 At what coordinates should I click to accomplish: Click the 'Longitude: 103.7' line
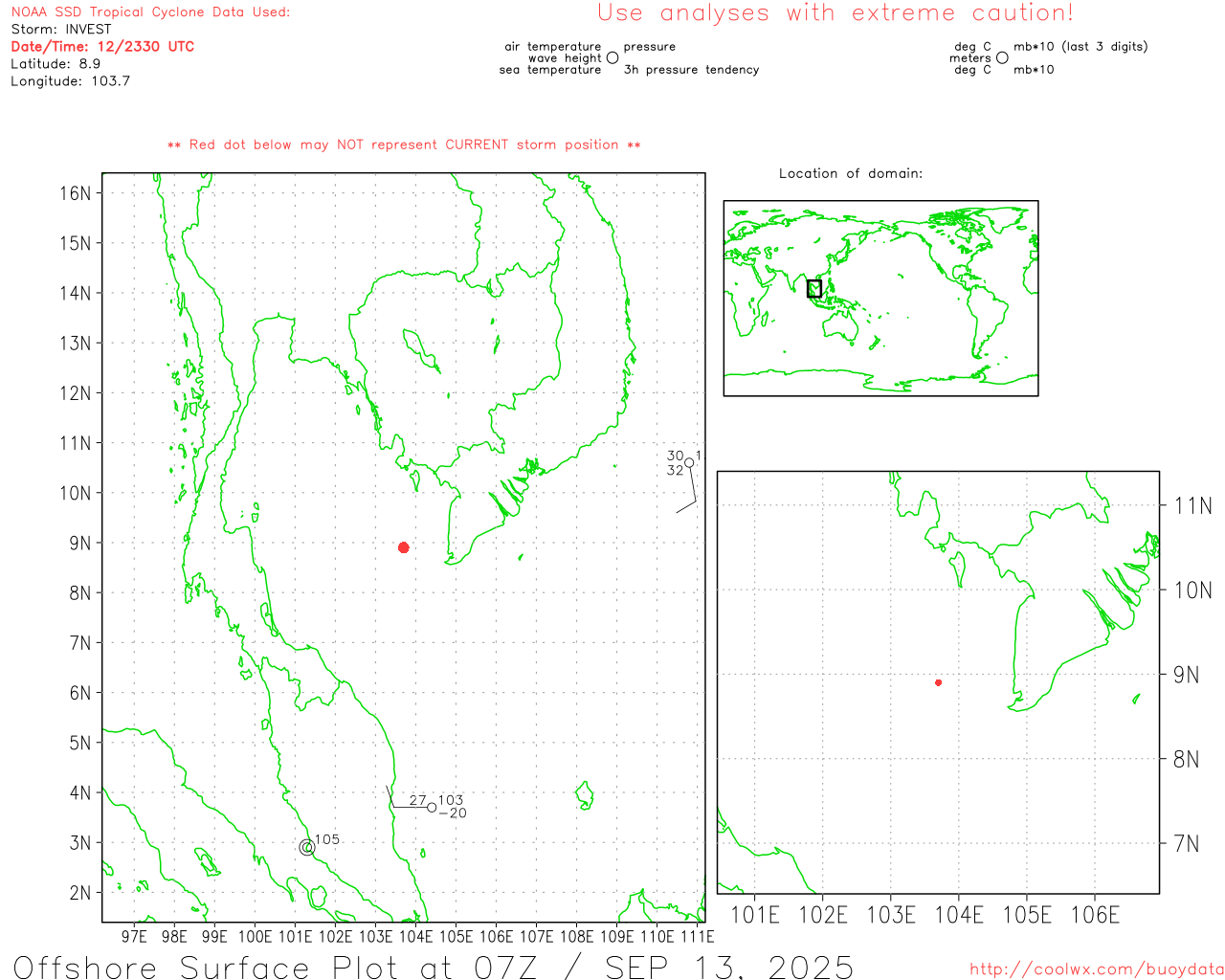pyautogui.click(x=70, y=81)
